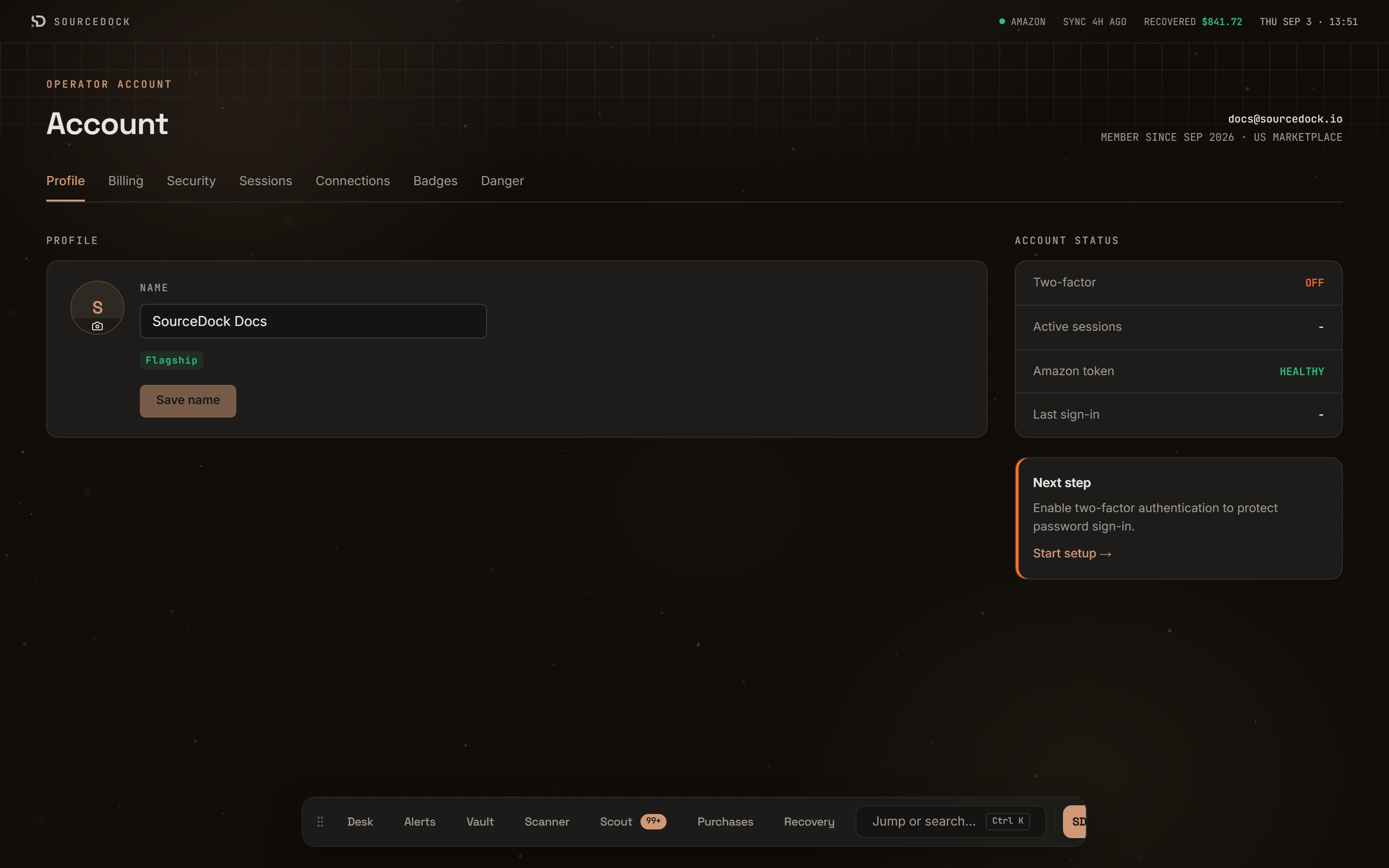Image resolution: width=1389 pixels, height=868 pixels.
Task: Upload avatar via camera icon
Action: (x=97, y=326)
